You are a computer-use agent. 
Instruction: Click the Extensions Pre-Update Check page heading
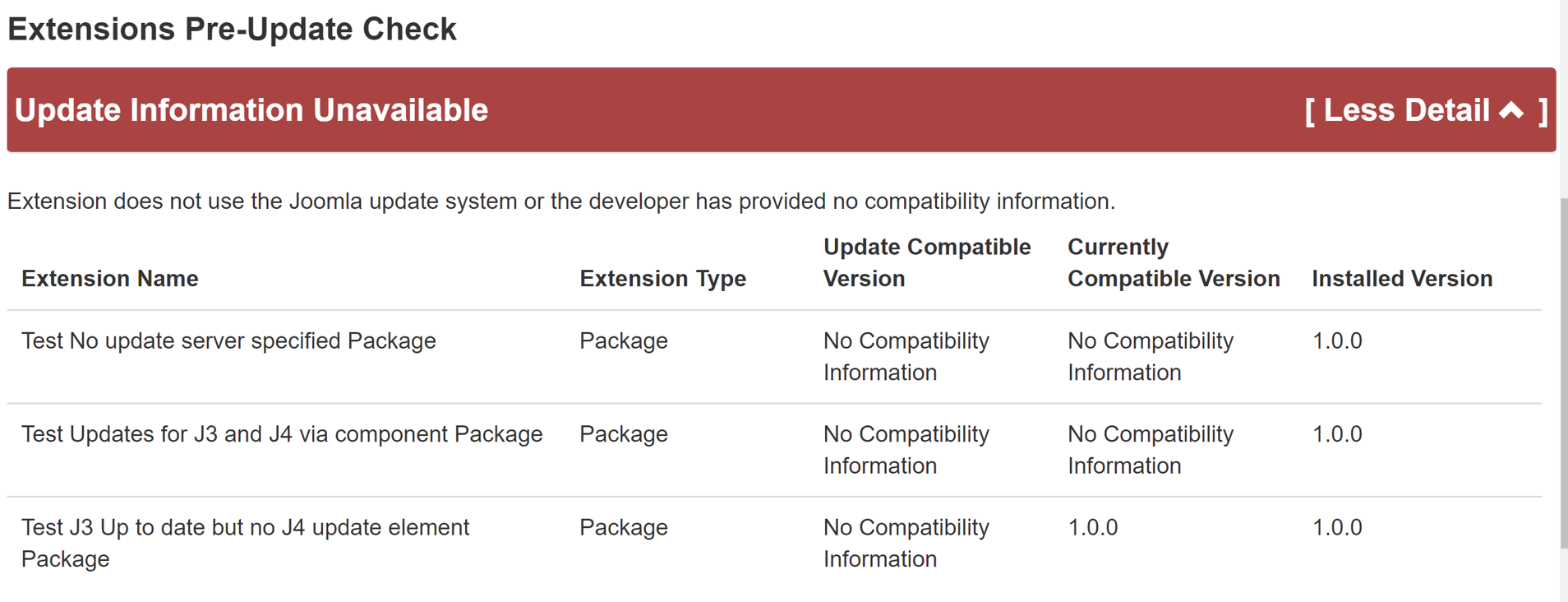coord(232,30)
